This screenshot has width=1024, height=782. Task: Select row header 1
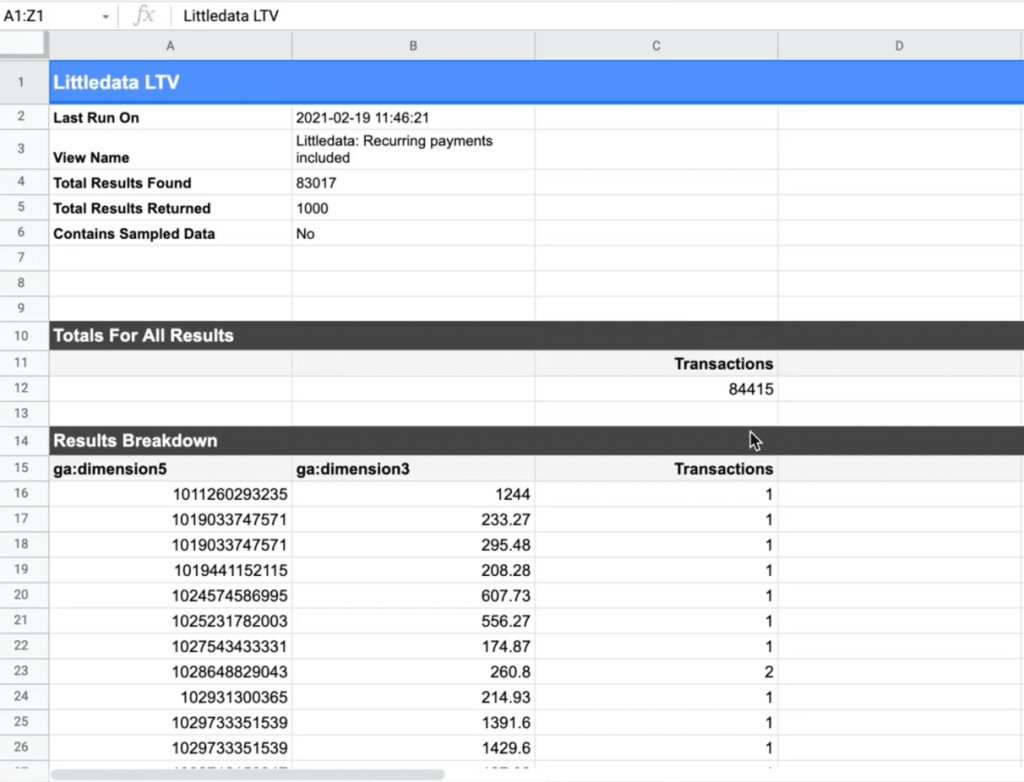click(x=23, y=83)
